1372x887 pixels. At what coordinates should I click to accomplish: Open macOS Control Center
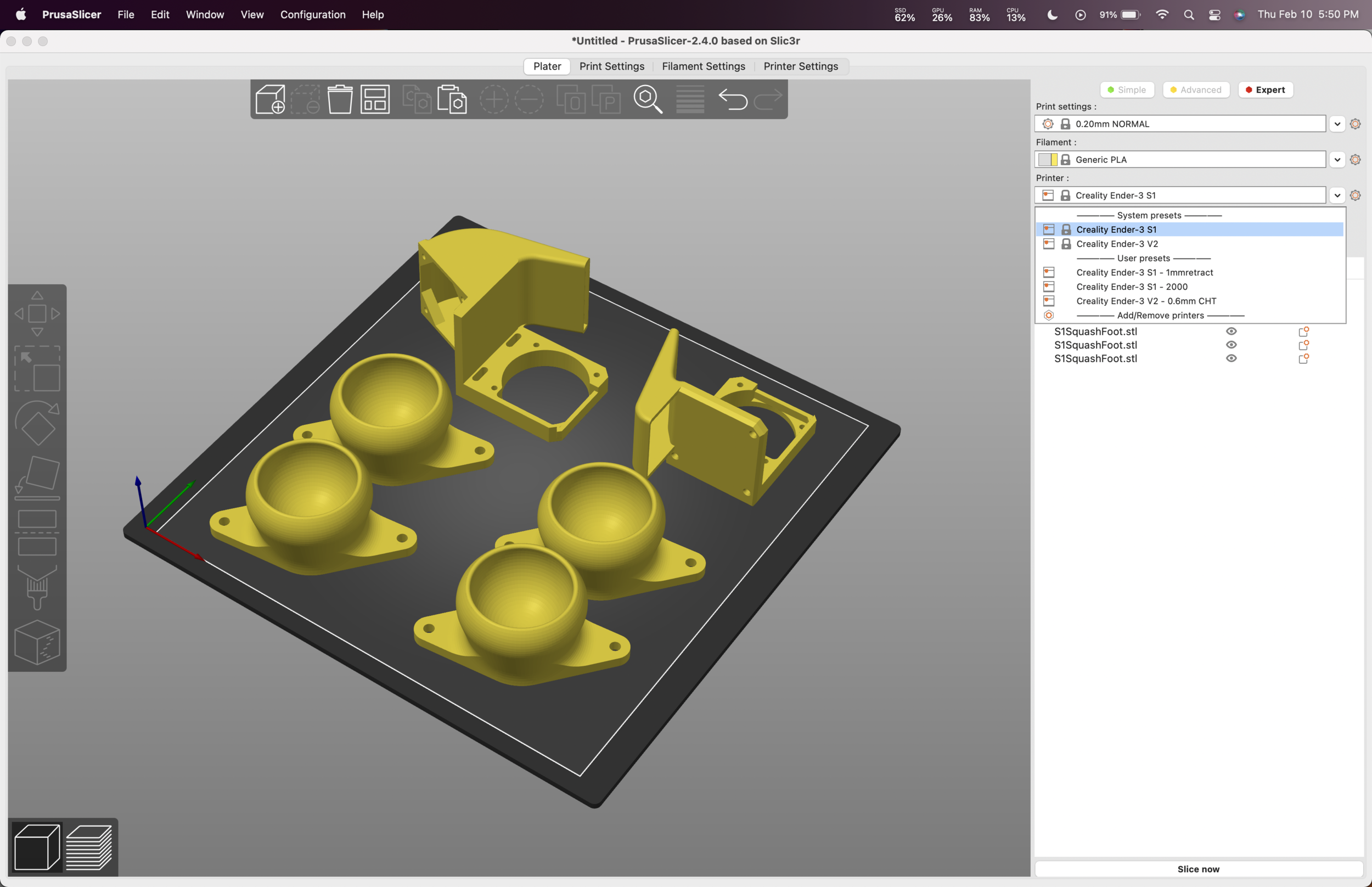[1214, 15]
